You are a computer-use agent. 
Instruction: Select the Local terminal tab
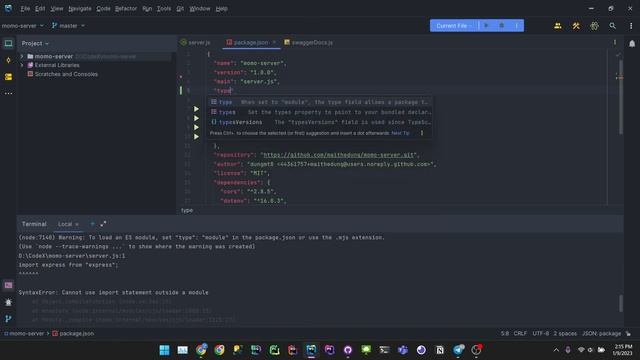[x=64, y=224]
